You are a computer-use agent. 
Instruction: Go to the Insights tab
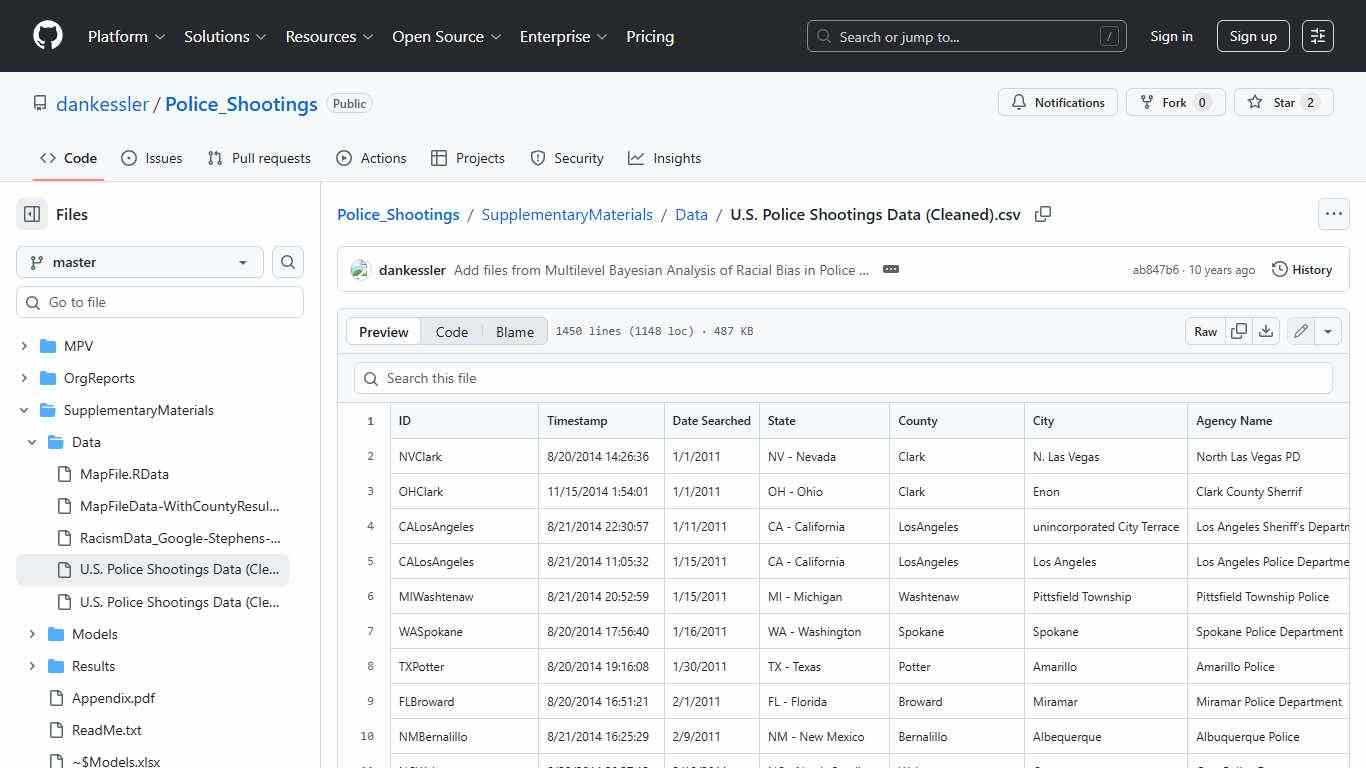(x=664, y=158)
